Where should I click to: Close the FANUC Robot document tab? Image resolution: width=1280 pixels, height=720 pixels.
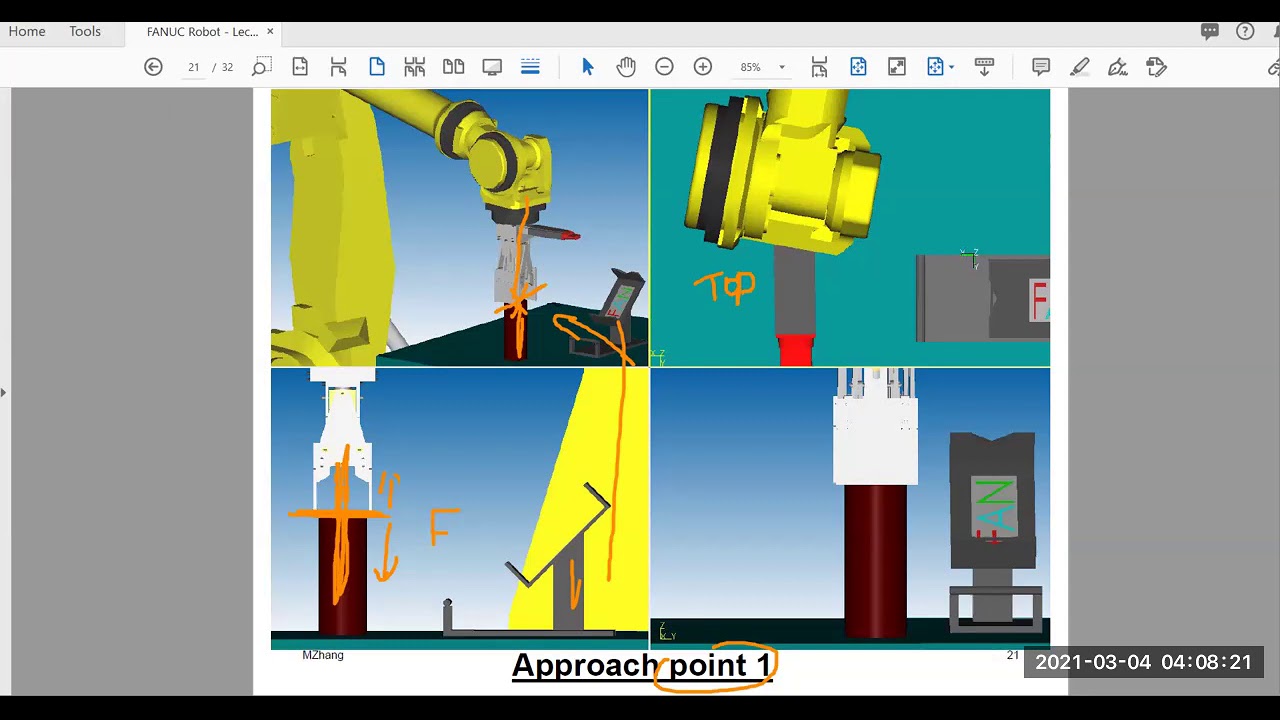[270, 32]
